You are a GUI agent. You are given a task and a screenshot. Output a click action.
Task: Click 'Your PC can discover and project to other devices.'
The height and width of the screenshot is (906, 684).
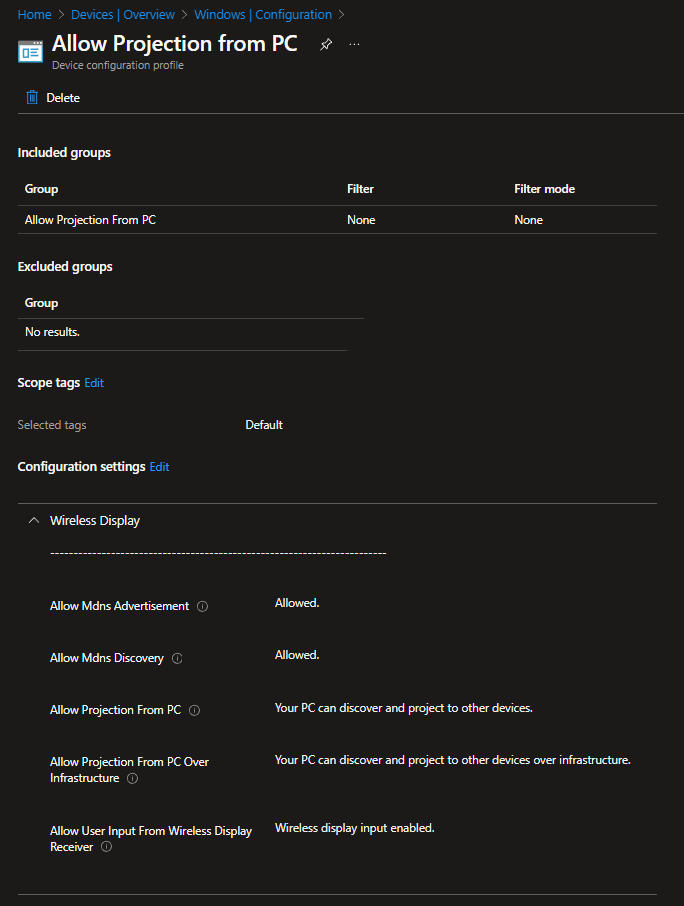pos(404,708)
